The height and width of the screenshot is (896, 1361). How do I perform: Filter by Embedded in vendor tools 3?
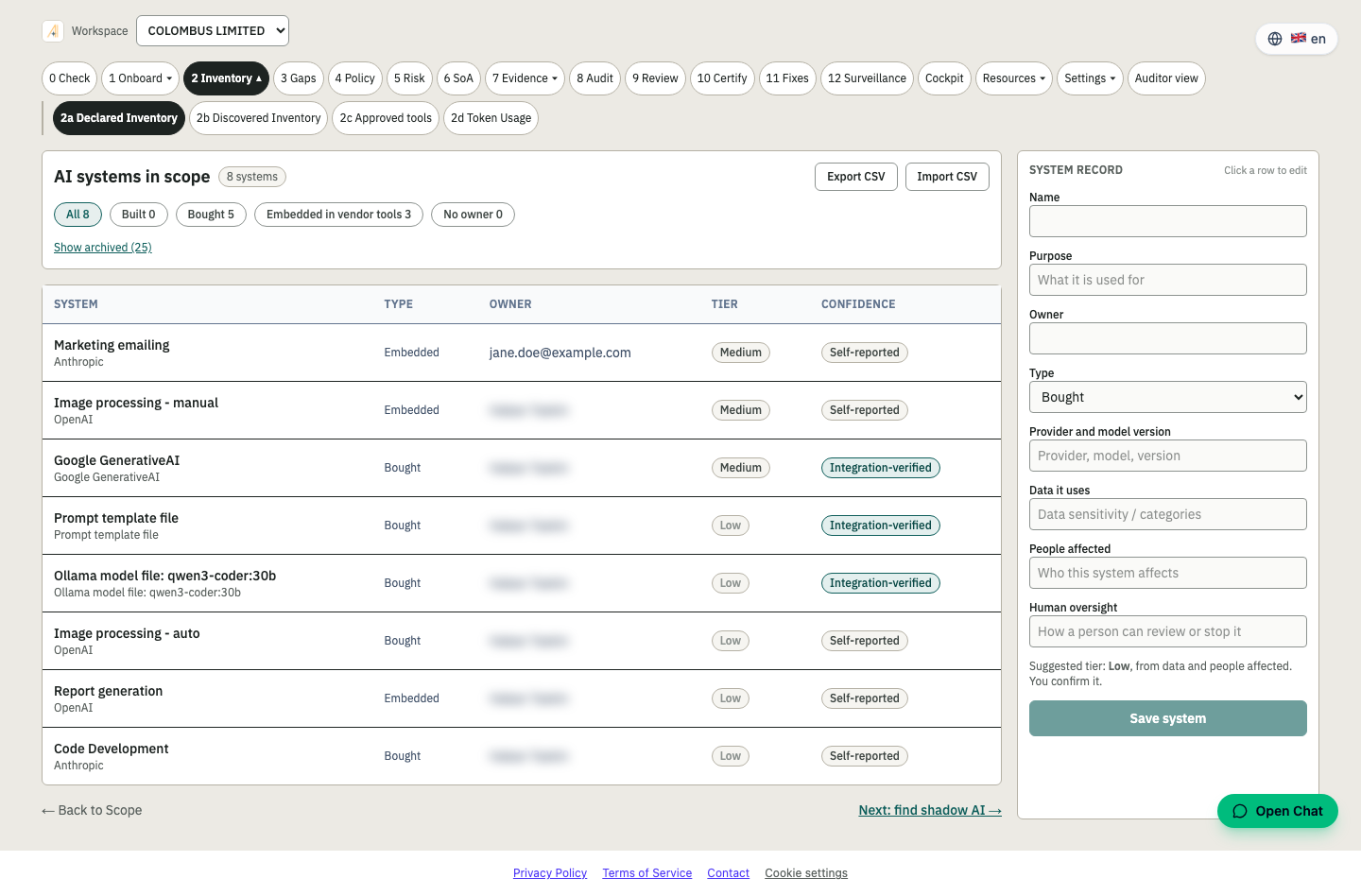338,215
